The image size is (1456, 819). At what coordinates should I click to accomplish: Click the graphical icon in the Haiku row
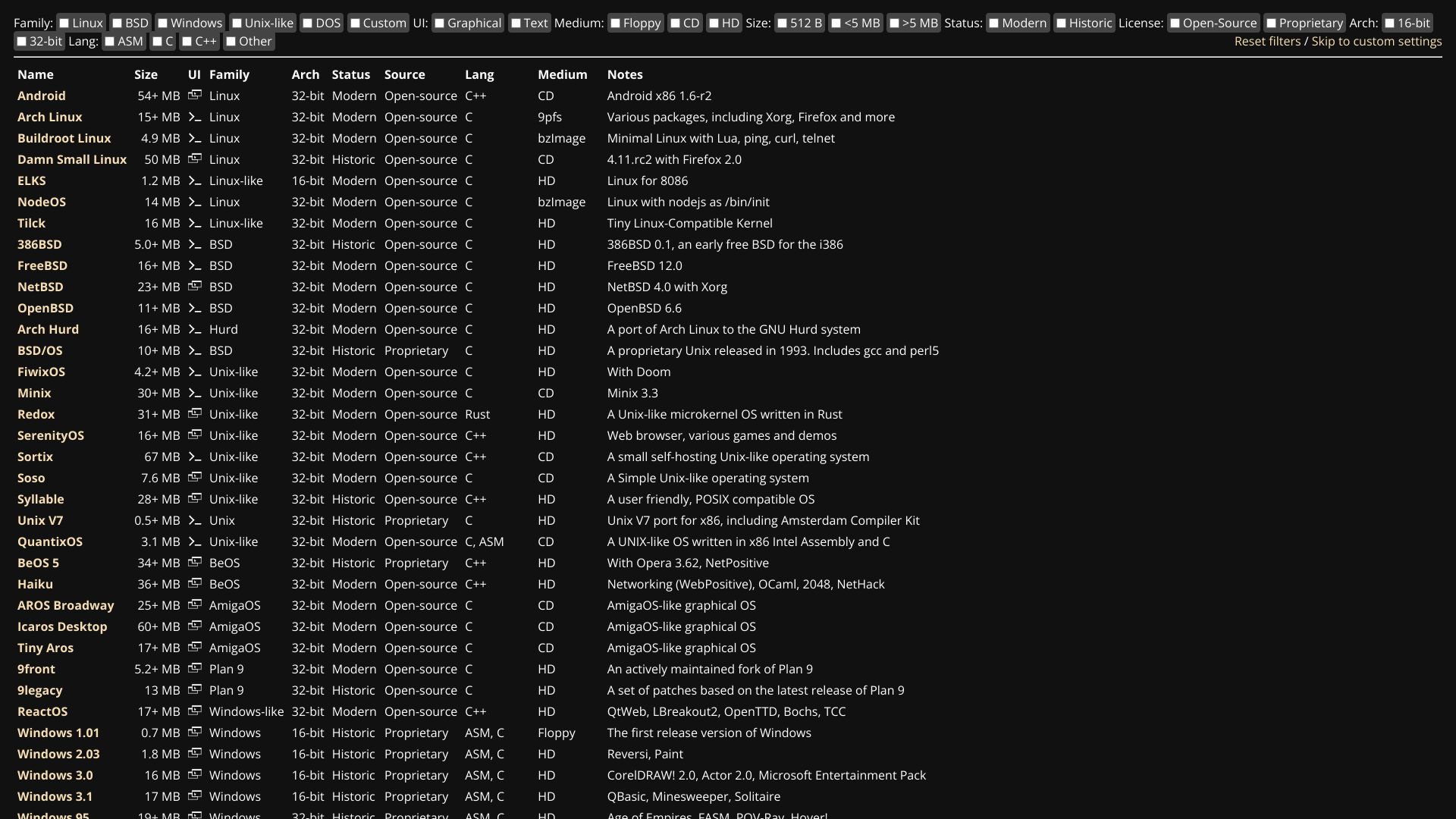click(x=195, y=584)
